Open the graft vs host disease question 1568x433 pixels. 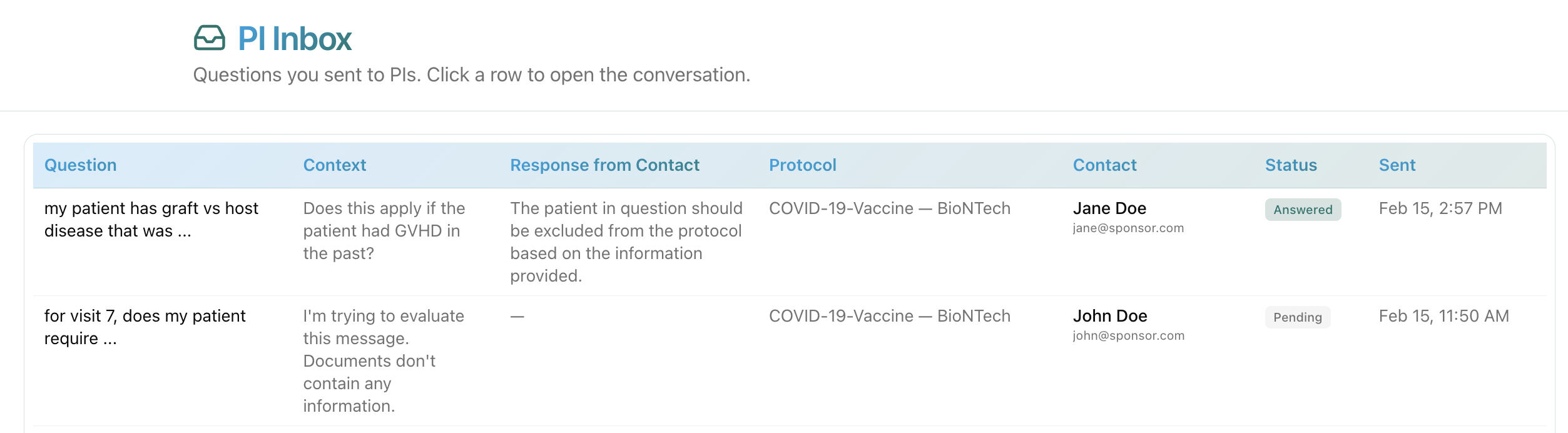point(151,220)
